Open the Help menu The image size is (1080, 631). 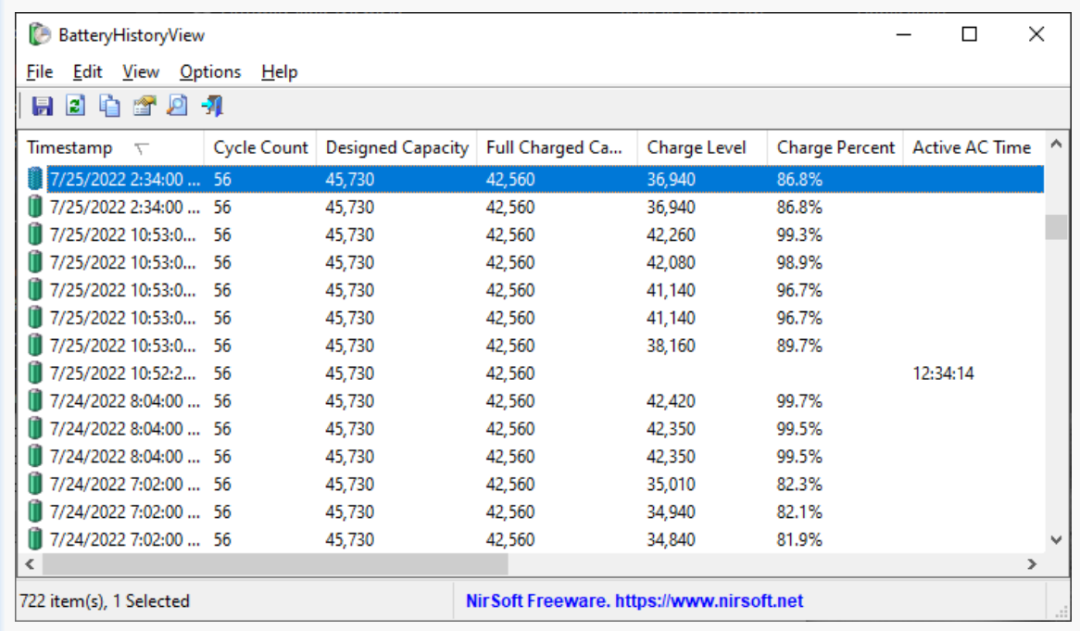279,72
